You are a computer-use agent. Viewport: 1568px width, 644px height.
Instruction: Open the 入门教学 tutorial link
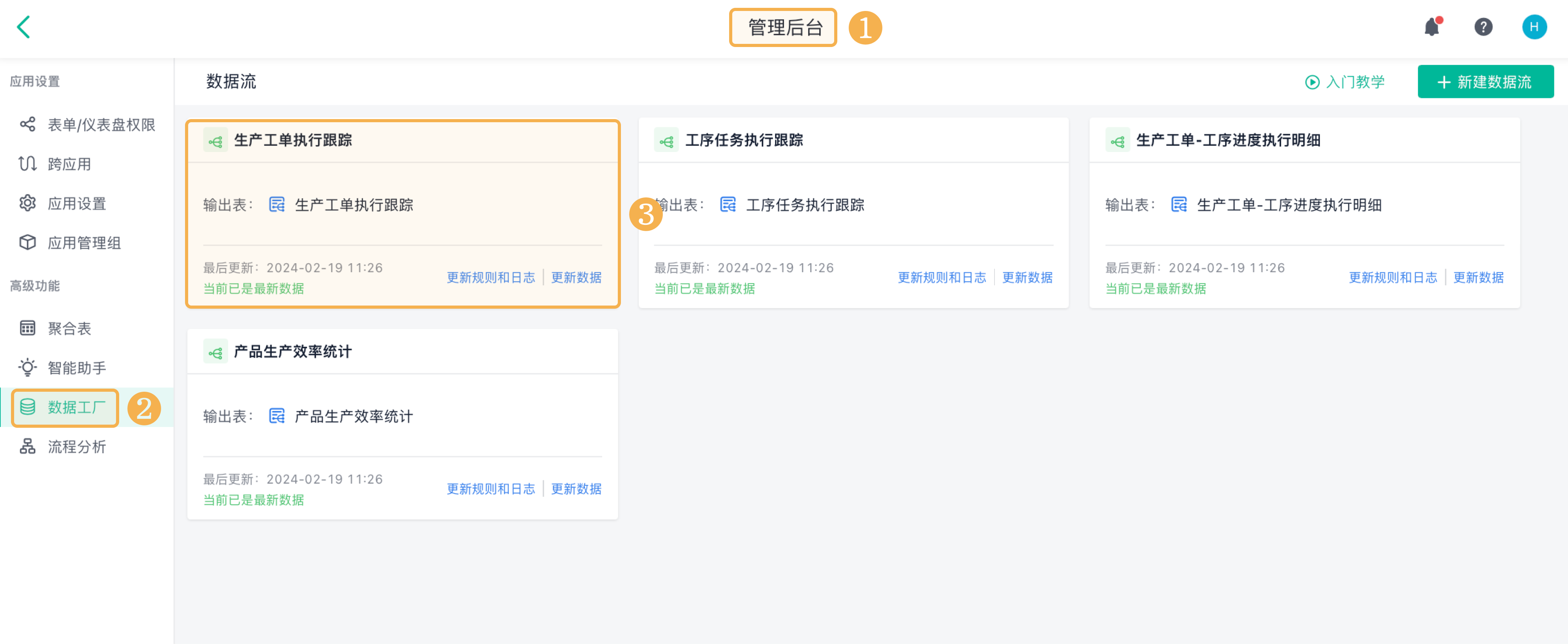click(1345, 82)
